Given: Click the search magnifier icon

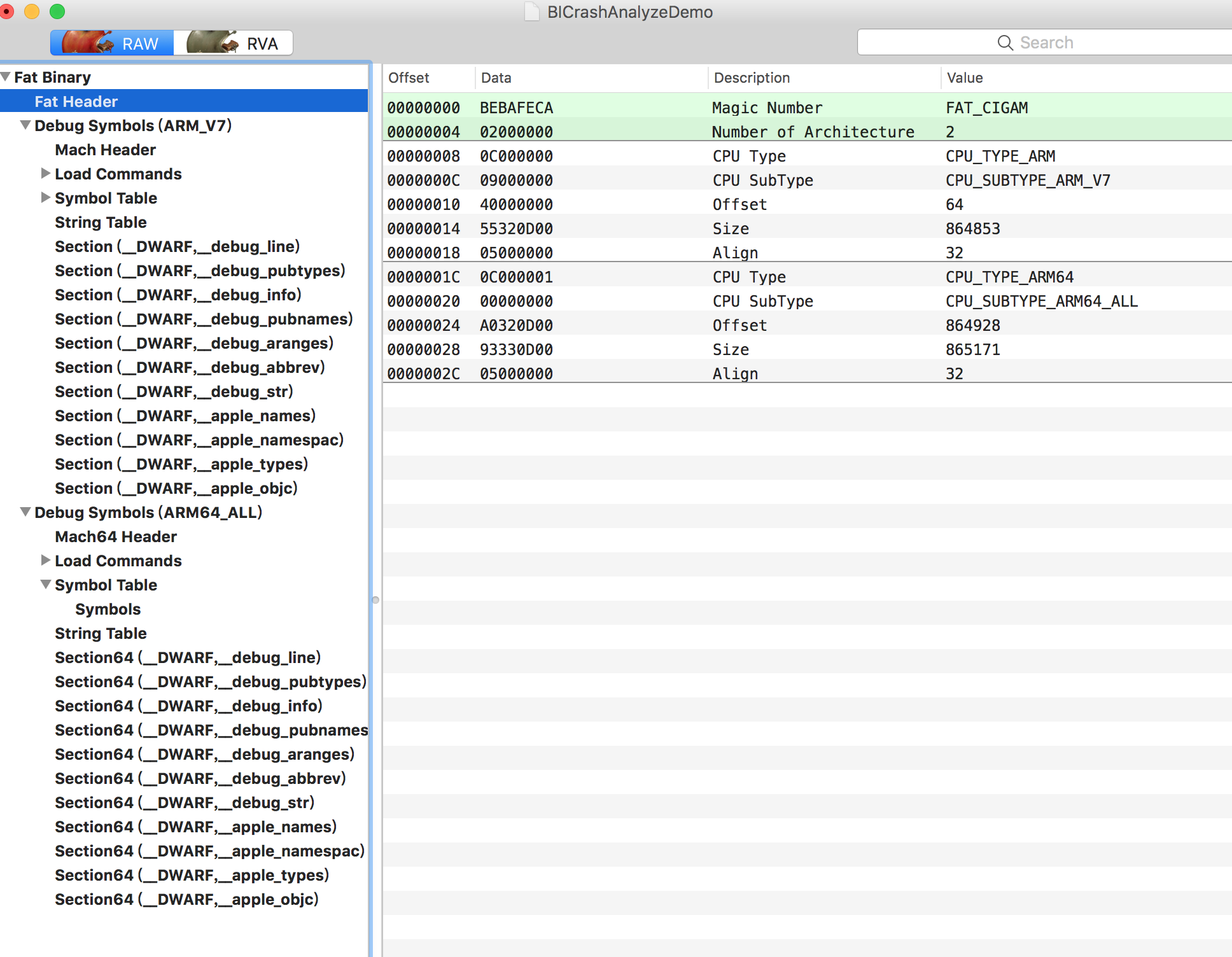Looking at the screenshot, I should pos(1005,43).
